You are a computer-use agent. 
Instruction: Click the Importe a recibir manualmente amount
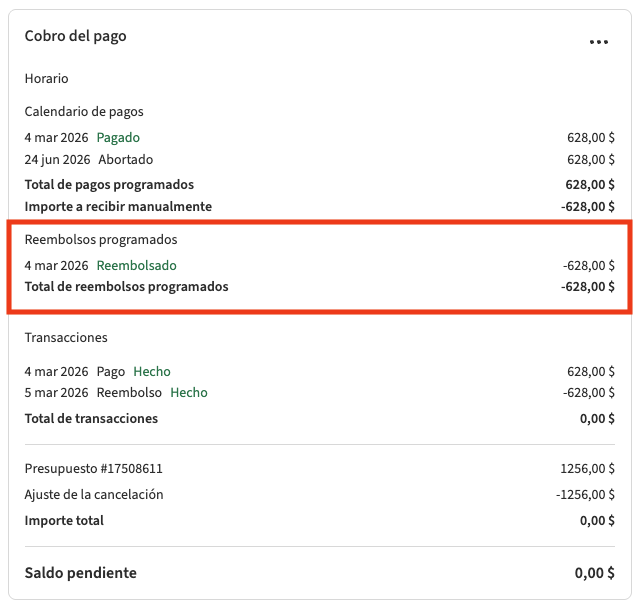tap(587, 206)
